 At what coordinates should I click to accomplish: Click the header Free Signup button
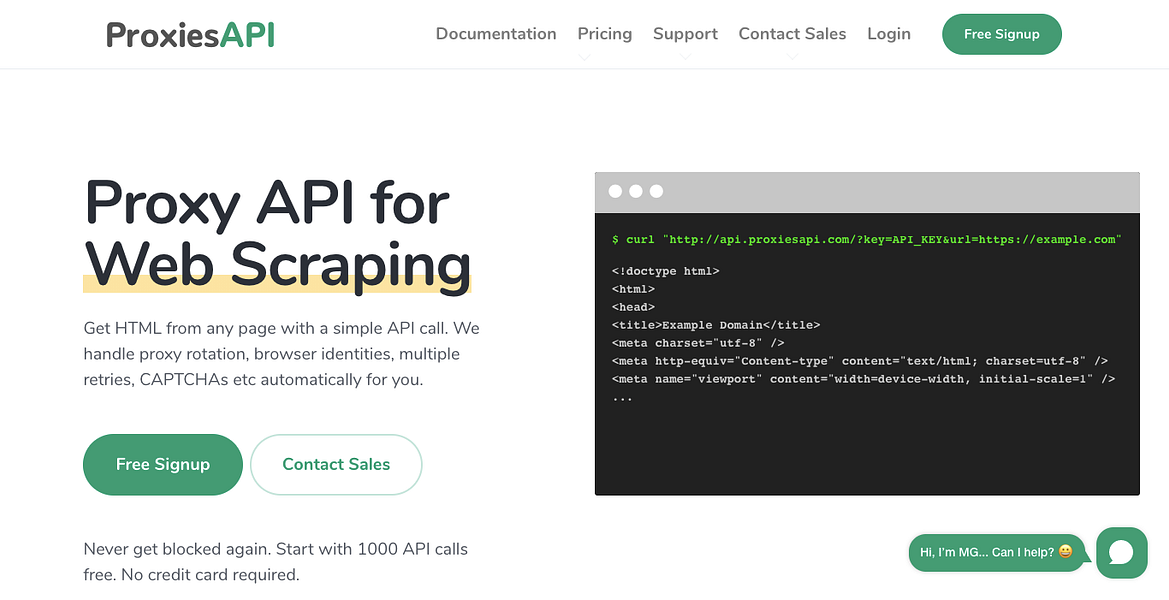tap(1001, 34)
